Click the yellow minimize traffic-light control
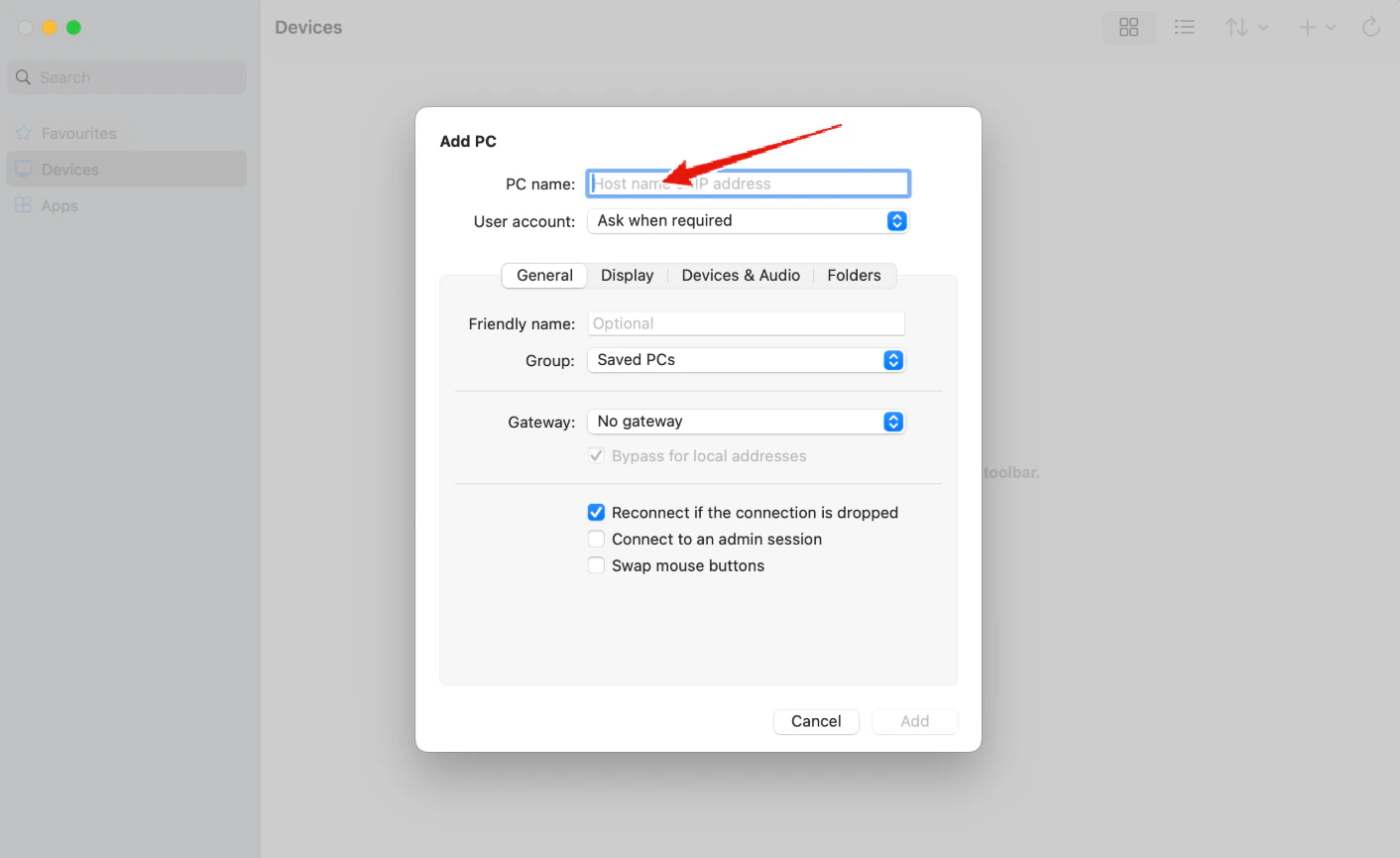1400x858 pixels. (49, 28)
